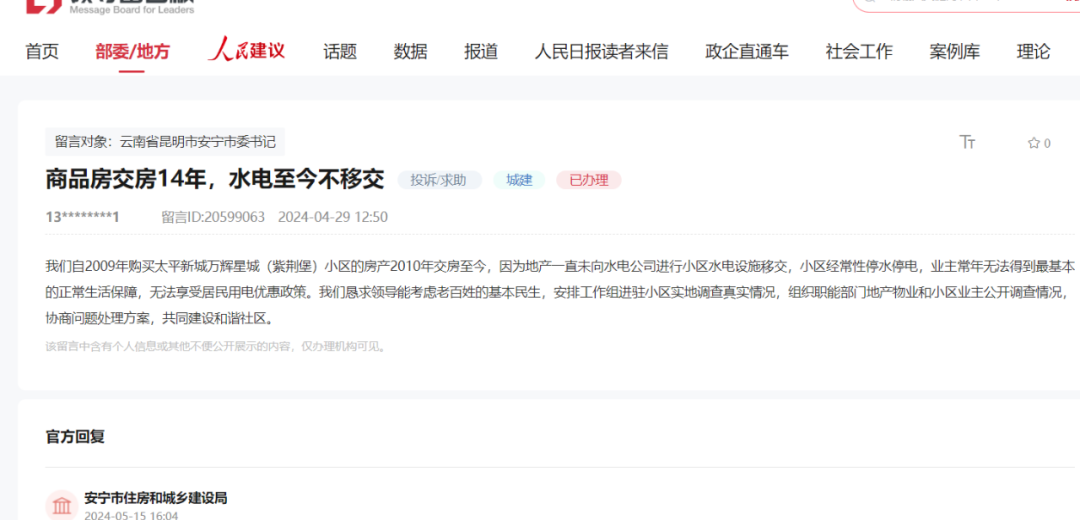Open the 人民建议 section from the nav bar

(246, 51)
